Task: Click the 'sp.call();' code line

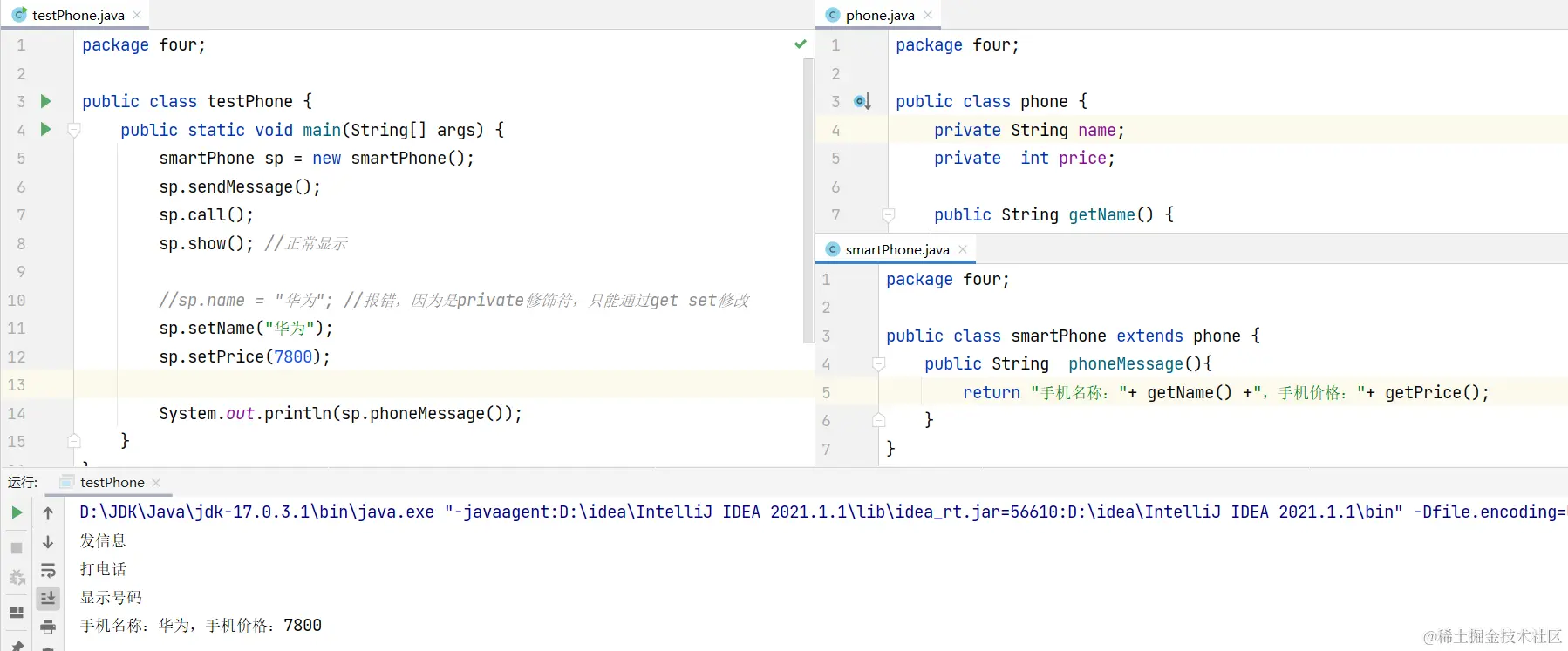Action: 206,214
